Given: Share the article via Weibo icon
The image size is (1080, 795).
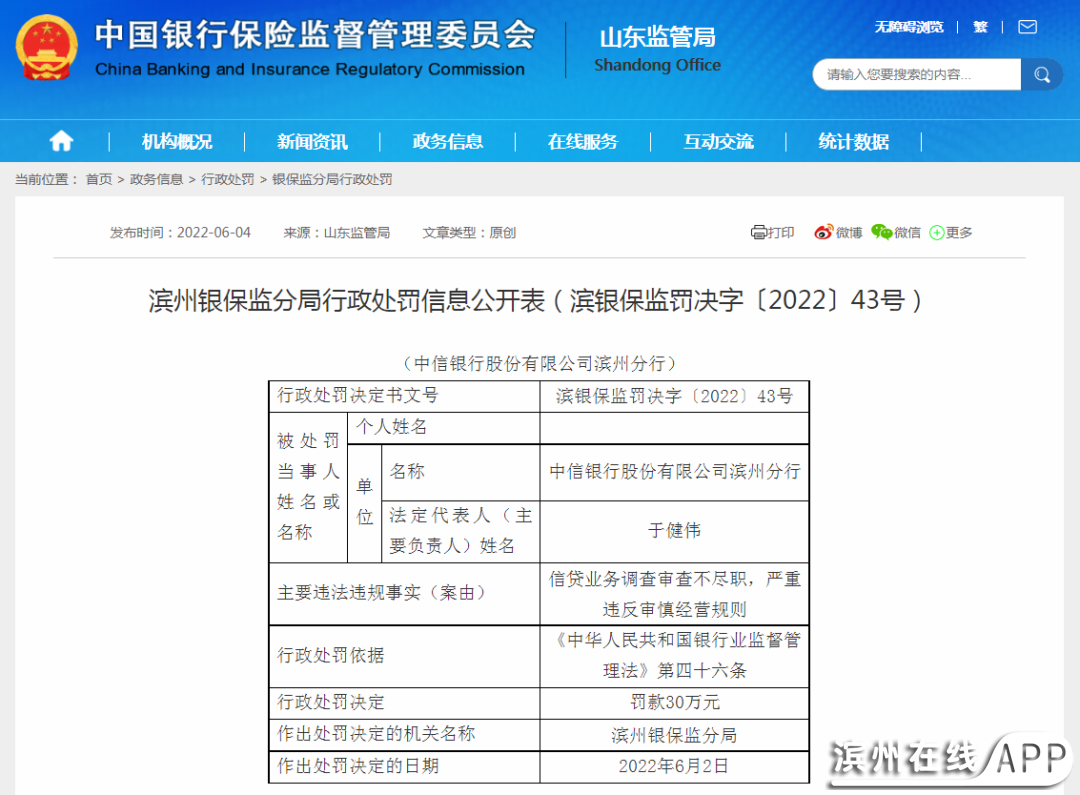Looking at the screenshot, I should [823, 232].
